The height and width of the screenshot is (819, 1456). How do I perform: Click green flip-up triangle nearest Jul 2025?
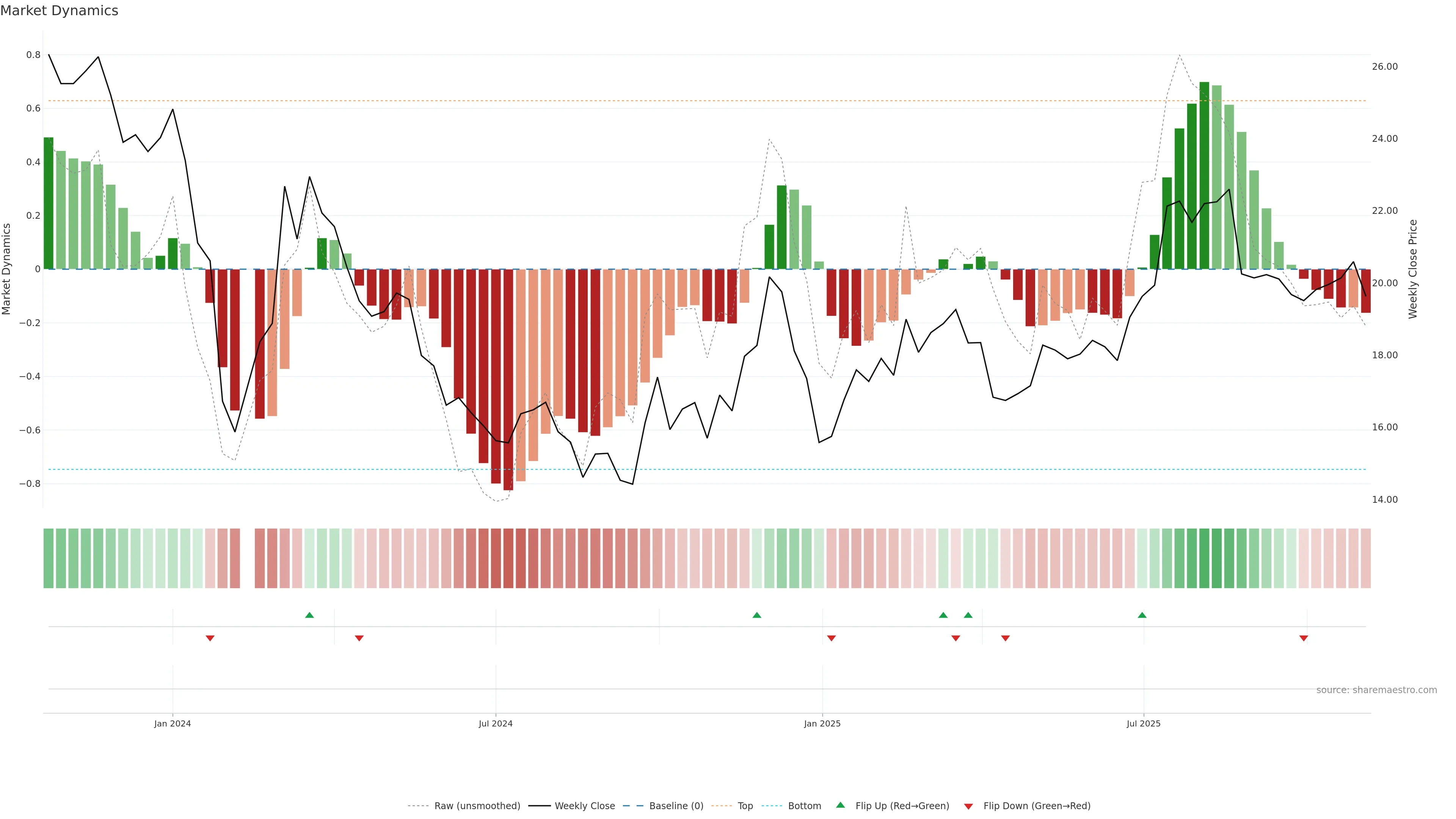tap(1142, 615)
